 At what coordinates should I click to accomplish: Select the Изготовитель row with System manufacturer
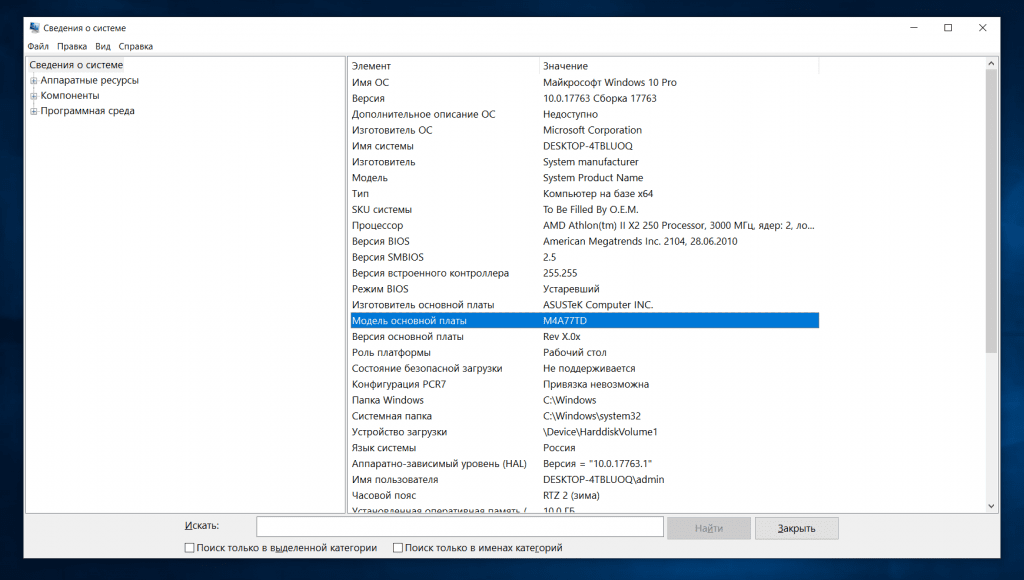pyautogui.click(x=584, y=162)
